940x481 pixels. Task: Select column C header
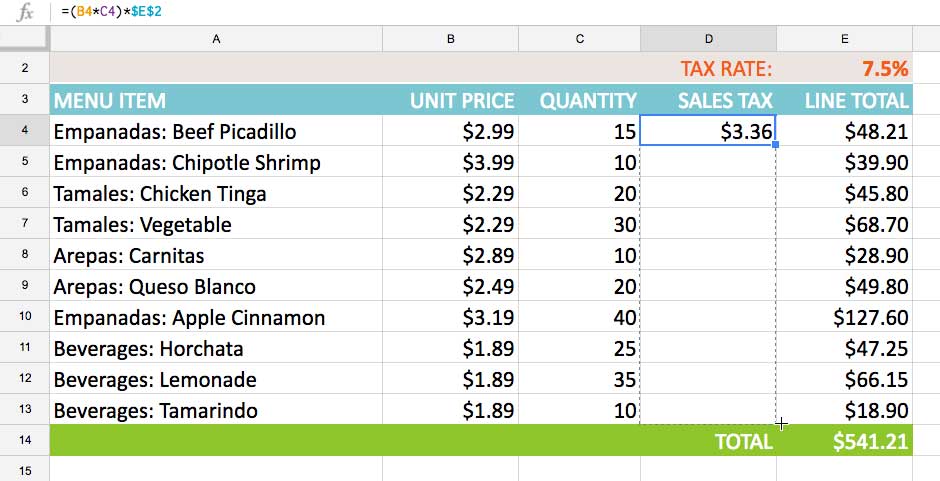click(x=580, y=39)
